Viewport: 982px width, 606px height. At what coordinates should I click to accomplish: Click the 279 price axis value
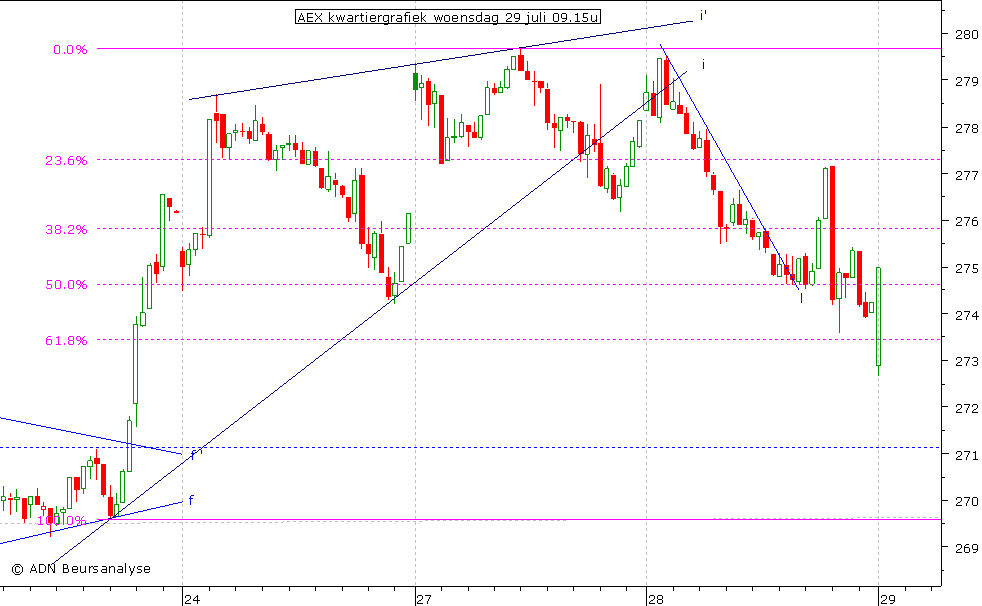pos(966,81)
